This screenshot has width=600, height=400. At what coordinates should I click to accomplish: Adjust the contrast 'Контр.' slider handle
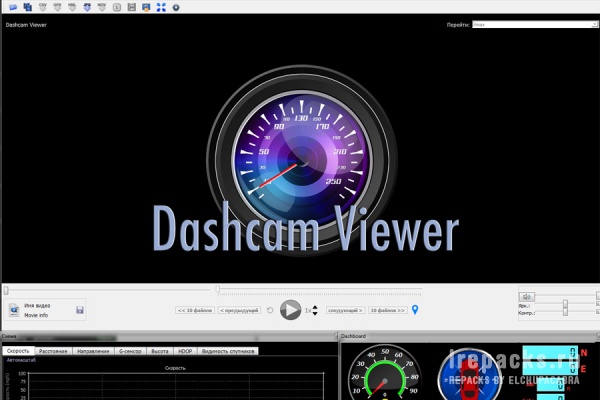pos(565,312)
